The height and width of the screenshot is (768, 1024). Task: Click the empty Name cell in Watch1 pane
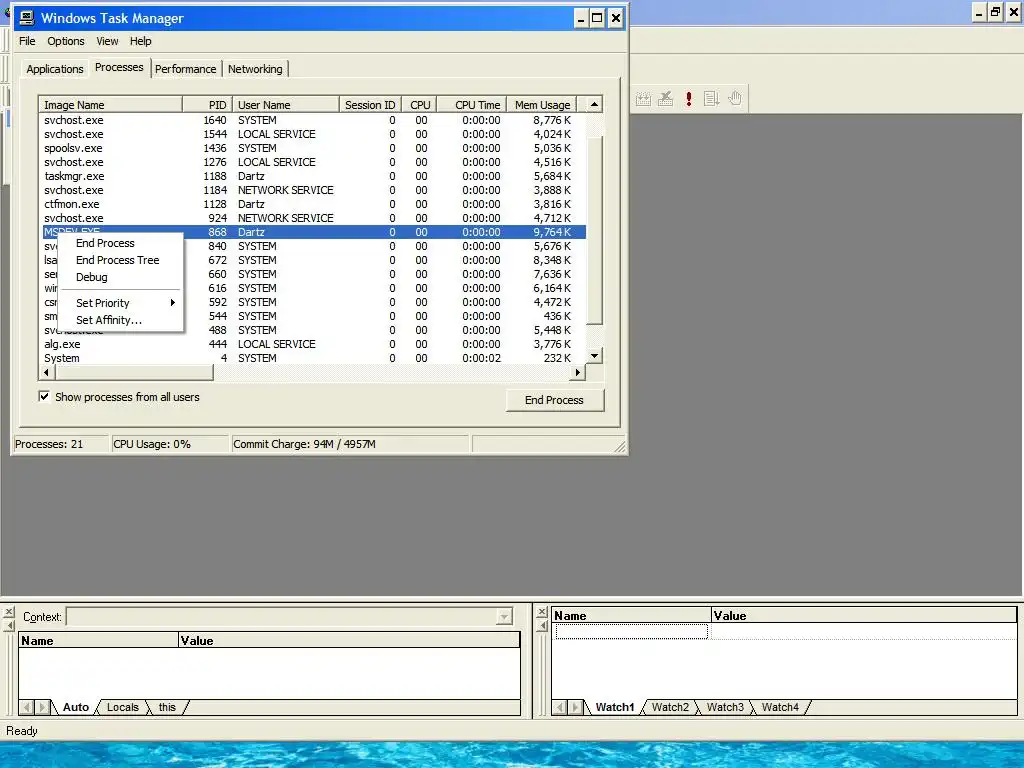coord(632,632)
